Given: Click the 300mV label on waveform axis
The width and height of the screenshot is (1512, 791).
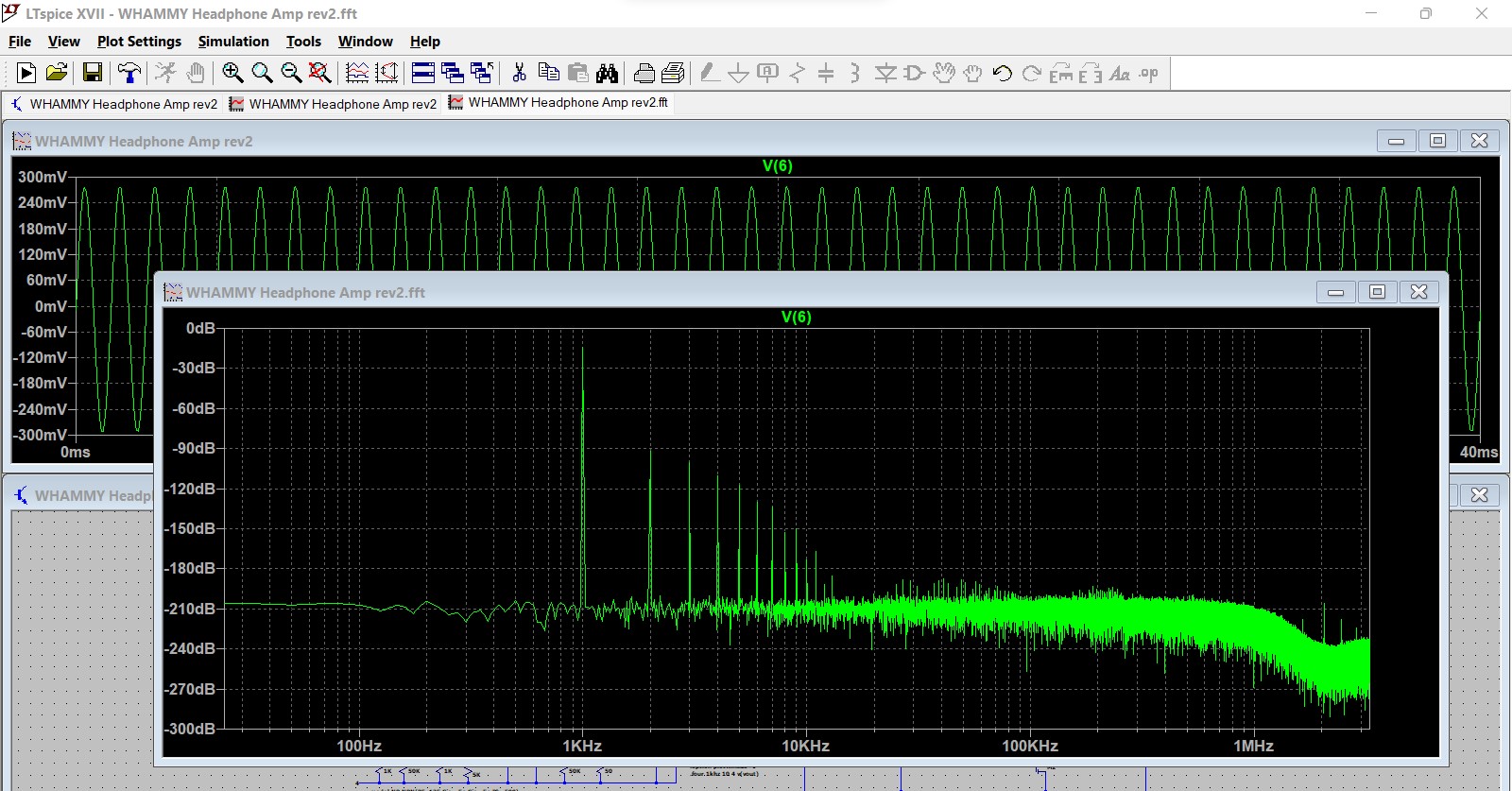Looking at the screenshot, I should pos(43,177).
